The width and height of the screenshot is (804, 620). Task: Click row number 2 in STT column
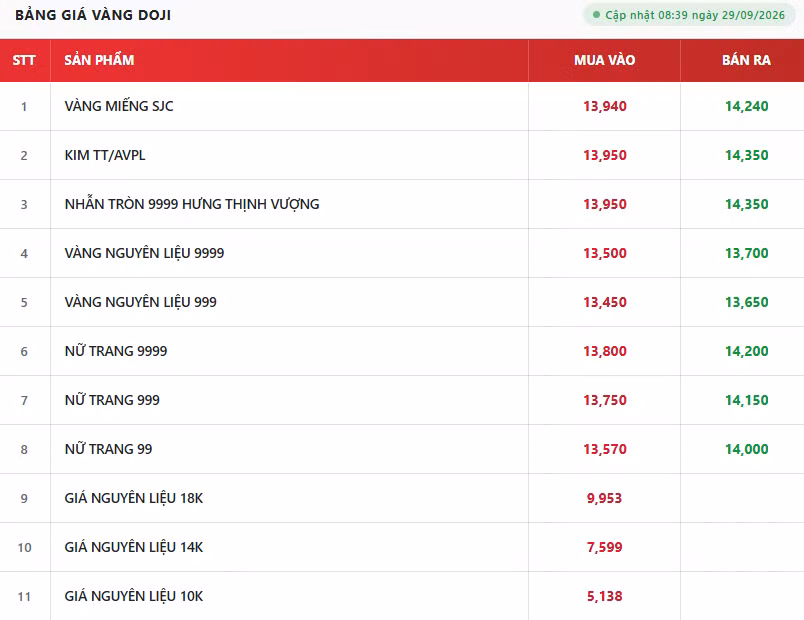point(24,156)
